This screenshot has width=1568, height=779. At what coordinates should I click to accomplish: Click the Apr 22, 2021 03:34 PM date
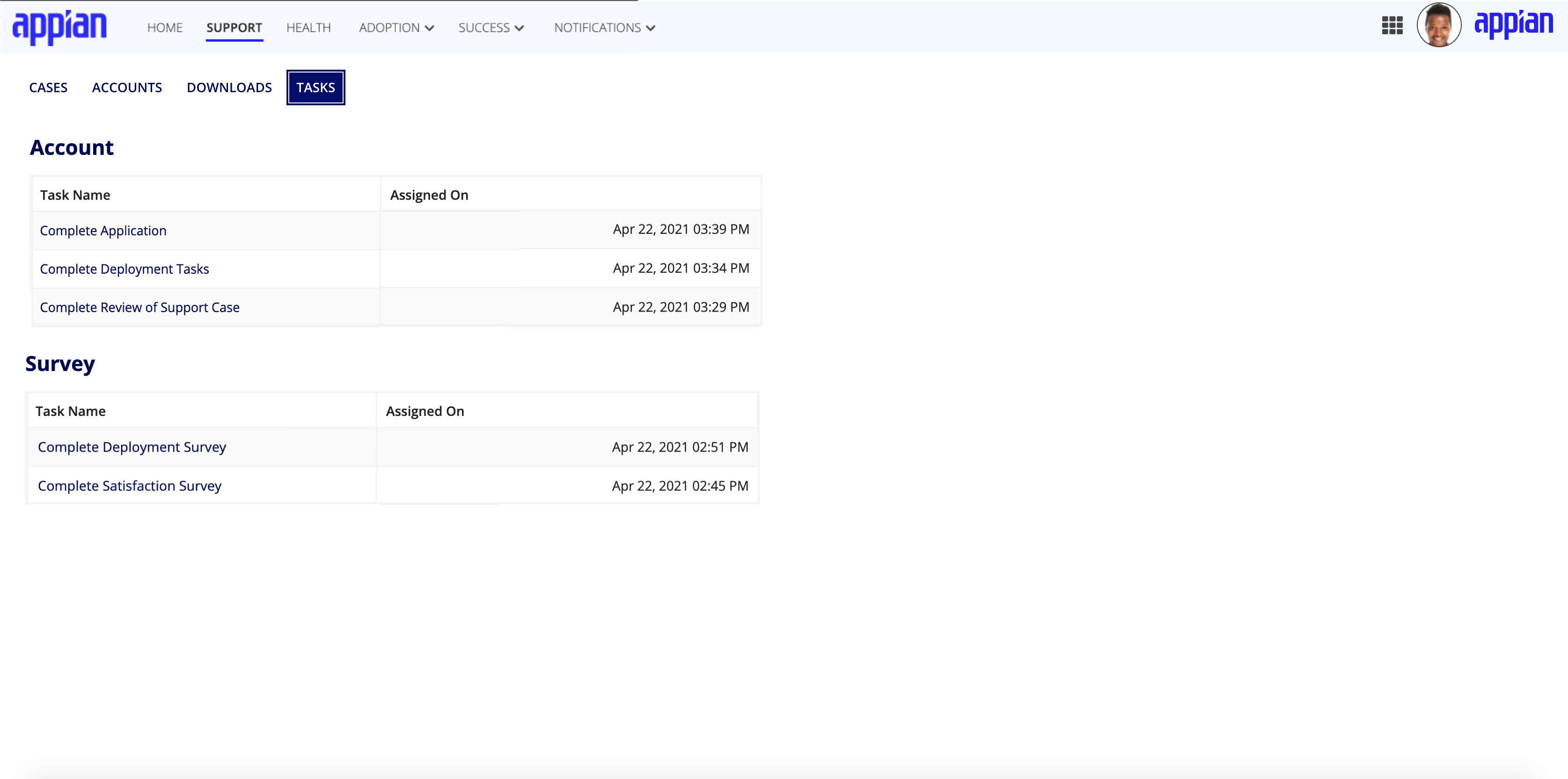[x=681, y=269]
